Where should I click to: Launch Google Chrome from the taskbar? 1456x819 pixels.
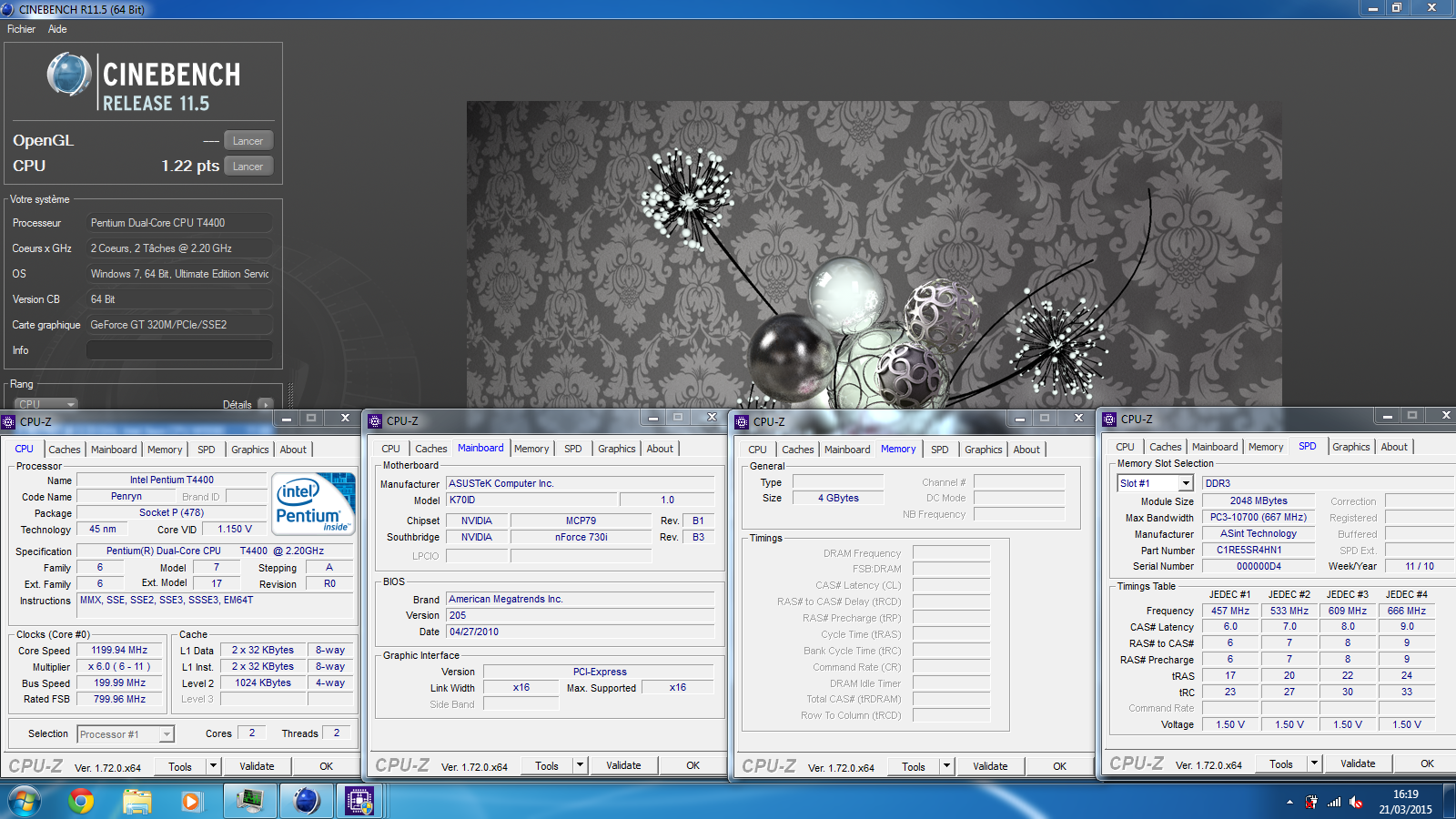click(x=81, y=802)
